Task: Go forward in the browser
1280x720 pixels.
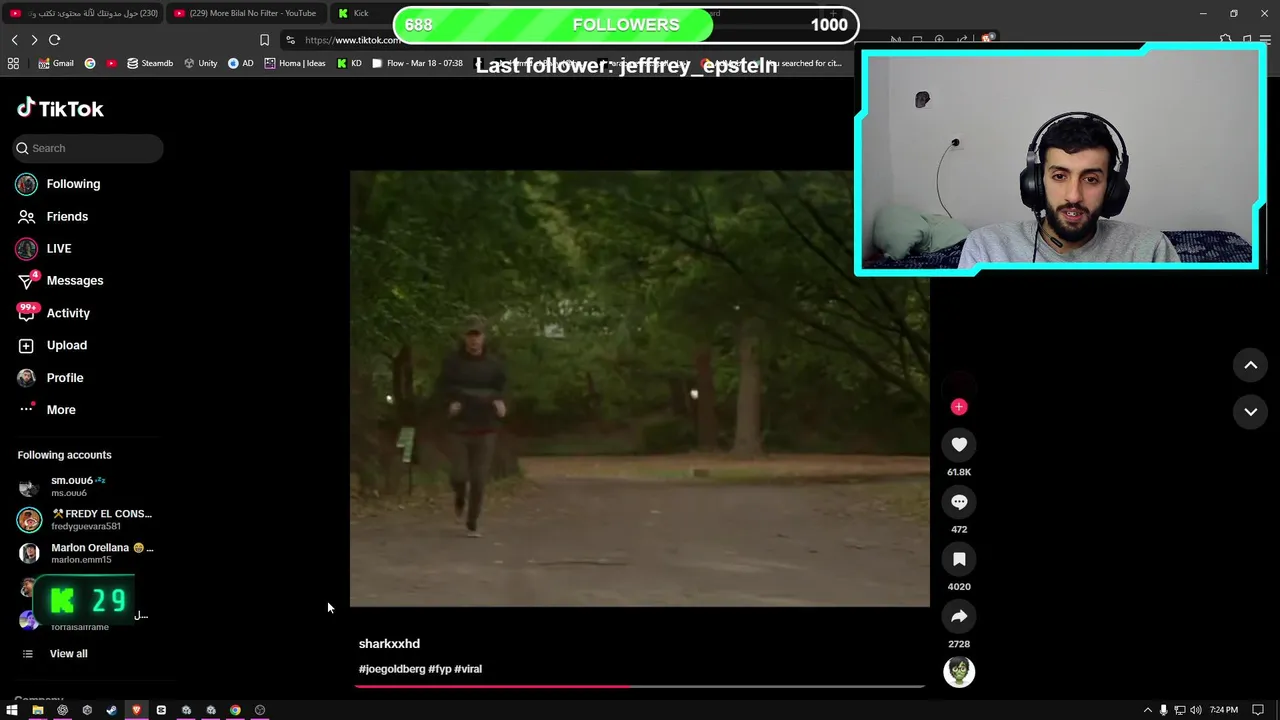Action: click(34, 40)
